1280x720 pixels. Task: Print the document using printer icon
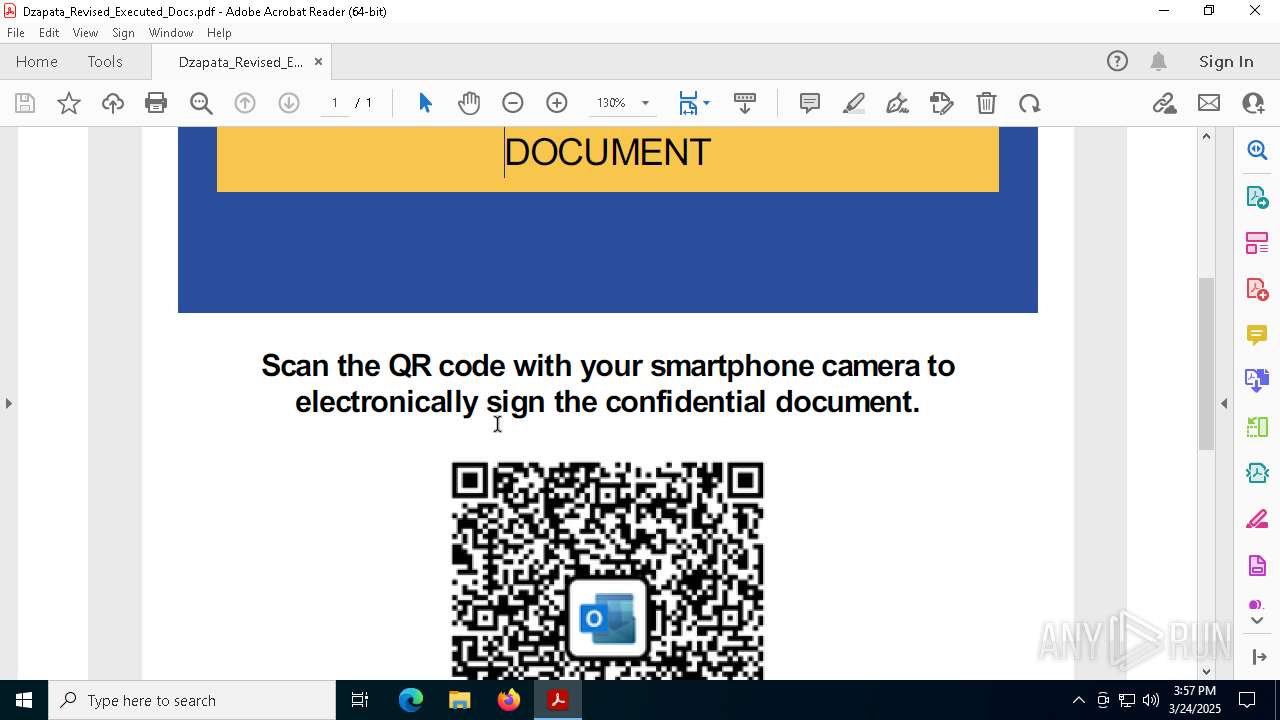[x=156, y=103]
